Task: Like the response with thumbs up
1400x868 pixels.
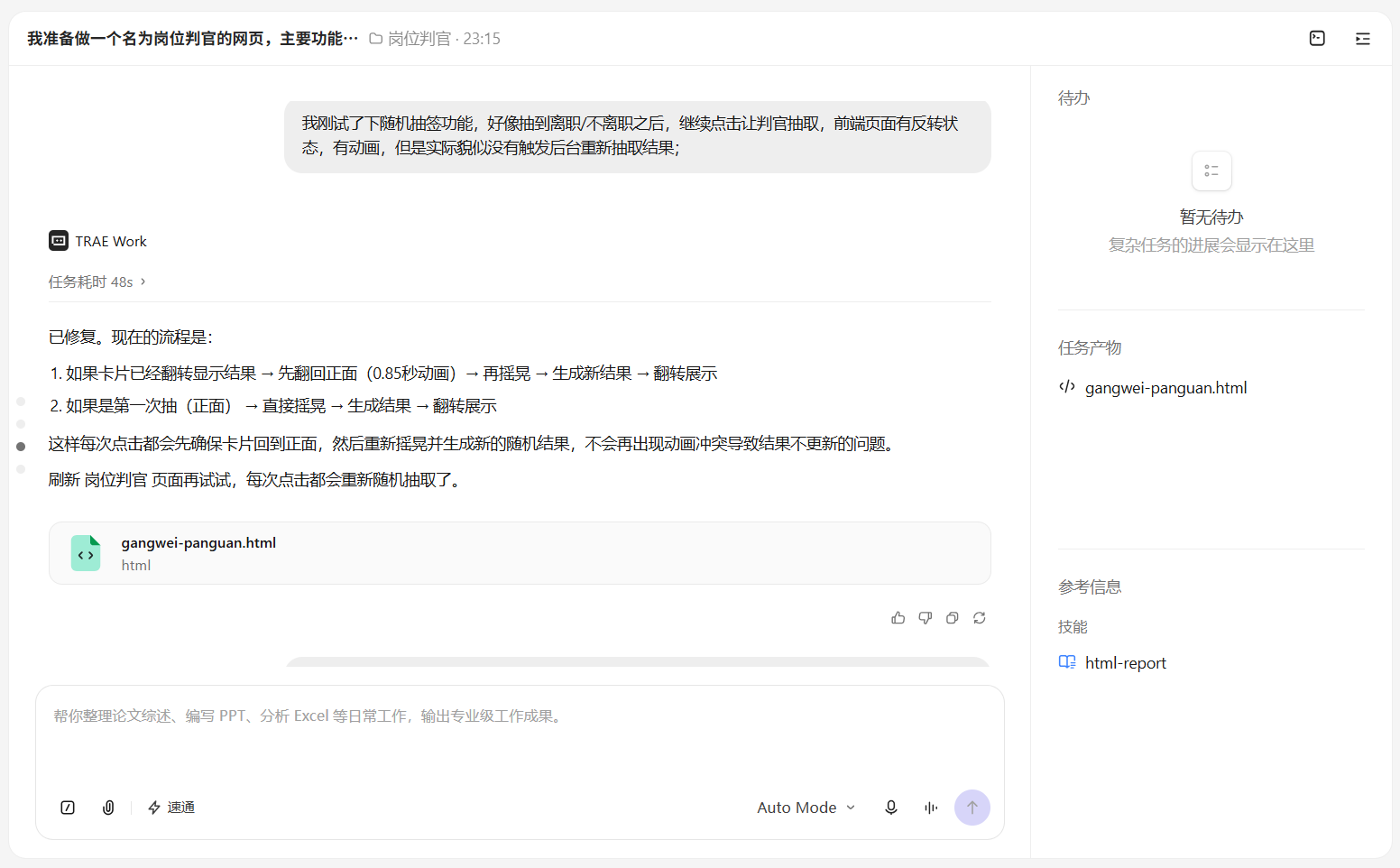Action: 898,618
